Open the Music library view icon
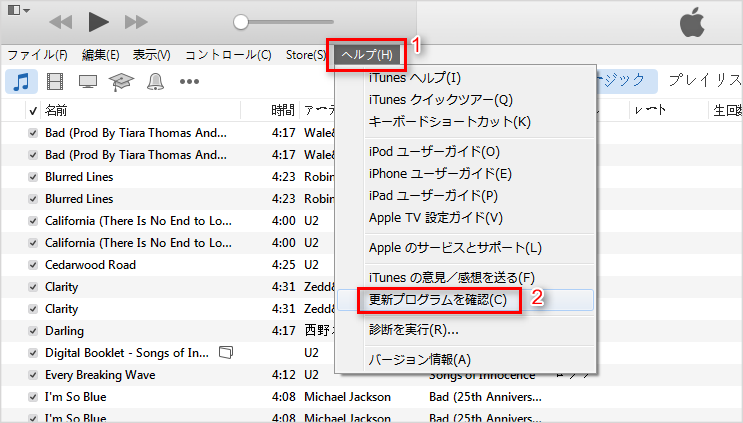This screenshot has height=423, width=743. [x=21, y=81]
